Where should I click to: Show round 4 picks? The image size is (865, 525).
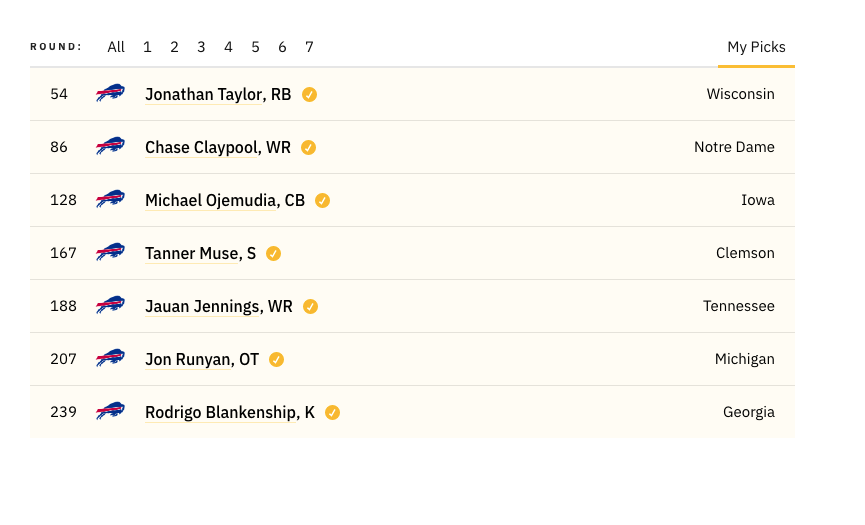pyautogui.click(x=228, y=47)
